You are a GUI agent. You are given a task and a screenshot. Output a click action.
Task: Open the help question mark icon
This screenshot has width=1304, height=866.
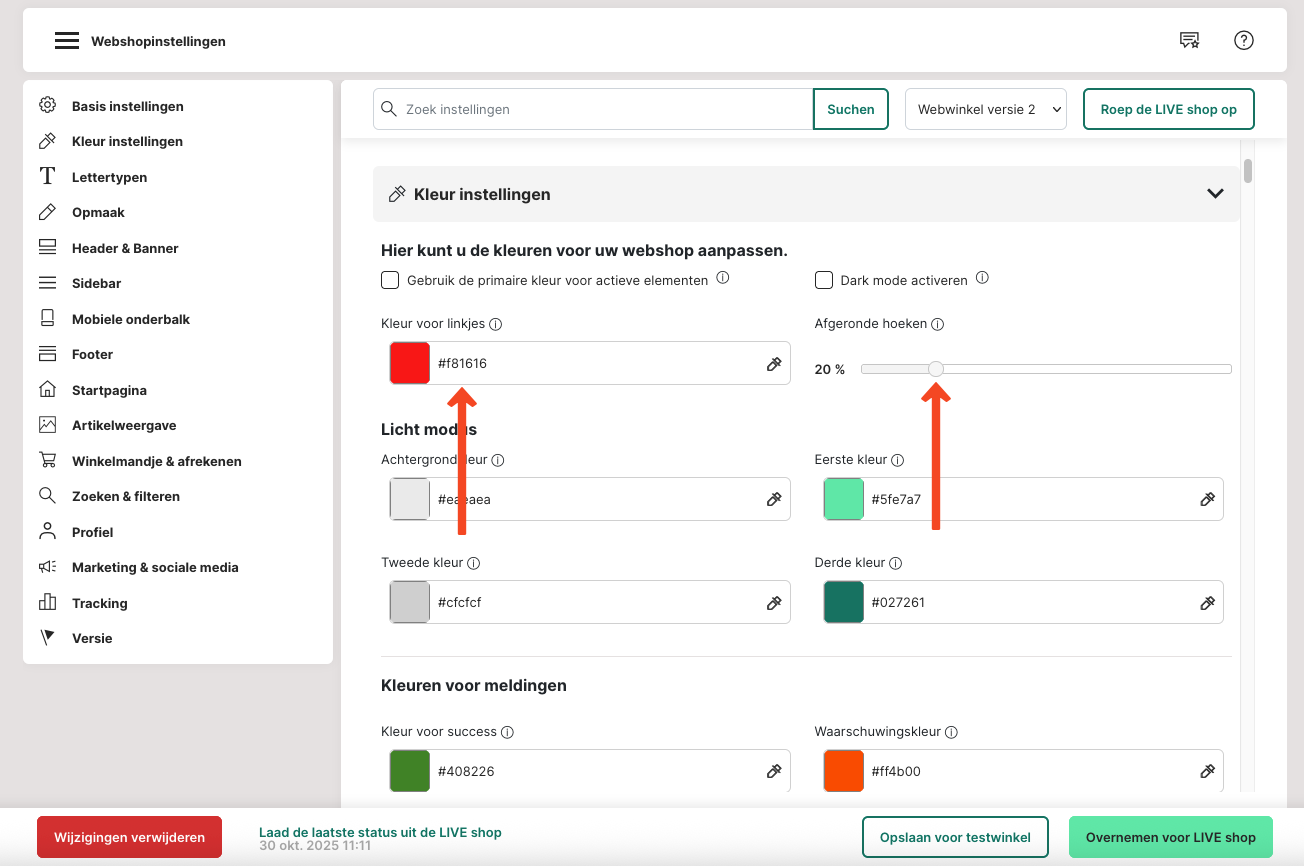[x=1243, y=40]
